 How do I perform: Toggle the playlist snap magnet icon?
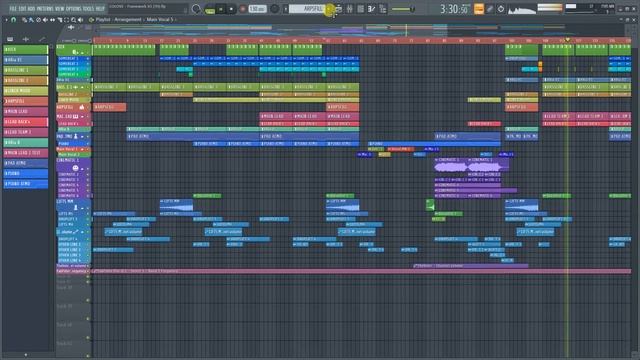click(13, 20)
